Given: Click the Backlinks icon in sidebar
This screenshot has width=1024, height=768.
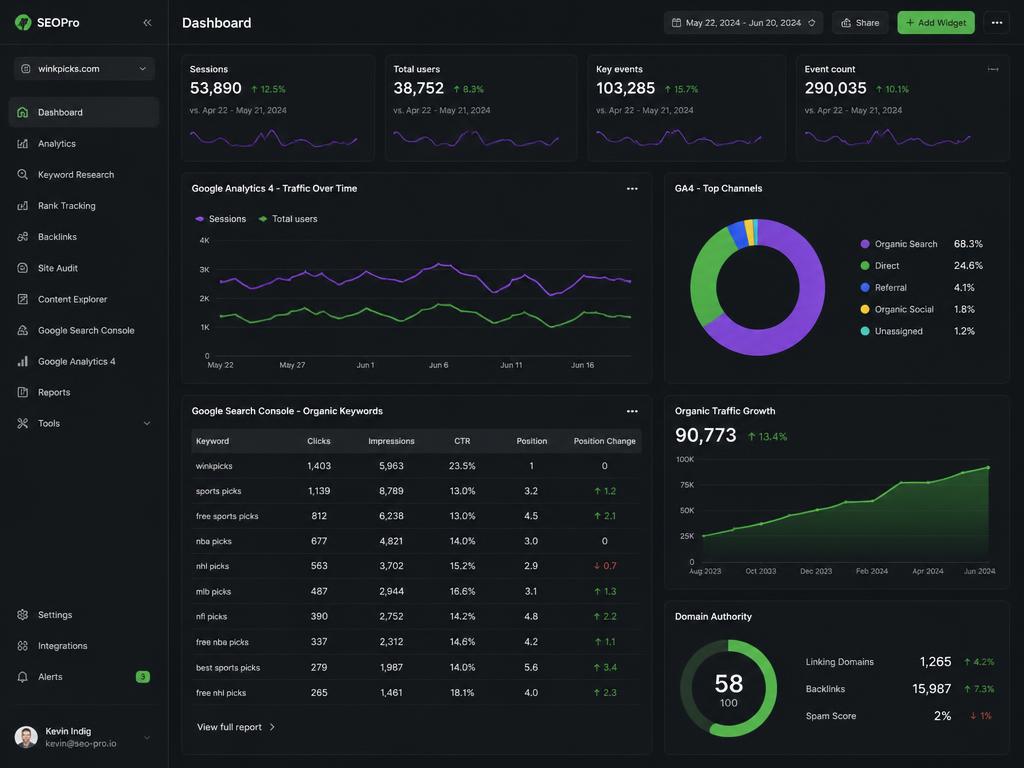Looking at the screenshot, I should click(23, 237).
